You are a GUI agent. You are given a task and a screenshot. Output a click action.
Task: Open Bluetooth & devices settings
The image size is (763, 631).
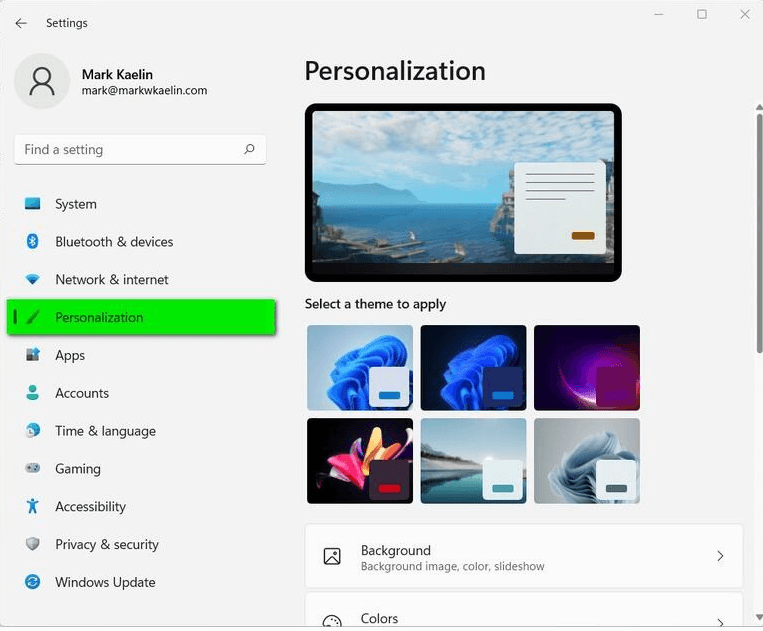(x=141, y=242)
